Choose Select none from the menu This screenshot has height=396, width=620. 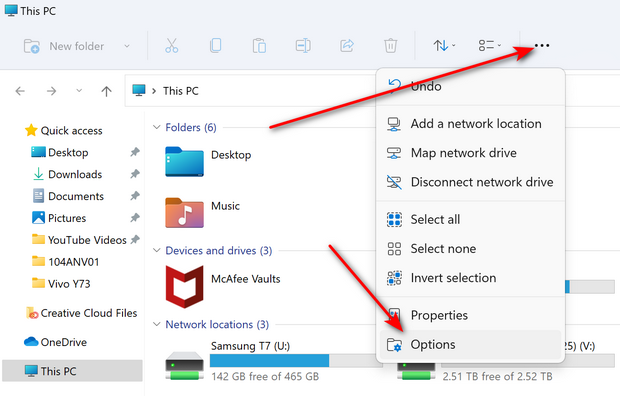tap(471, 249)
